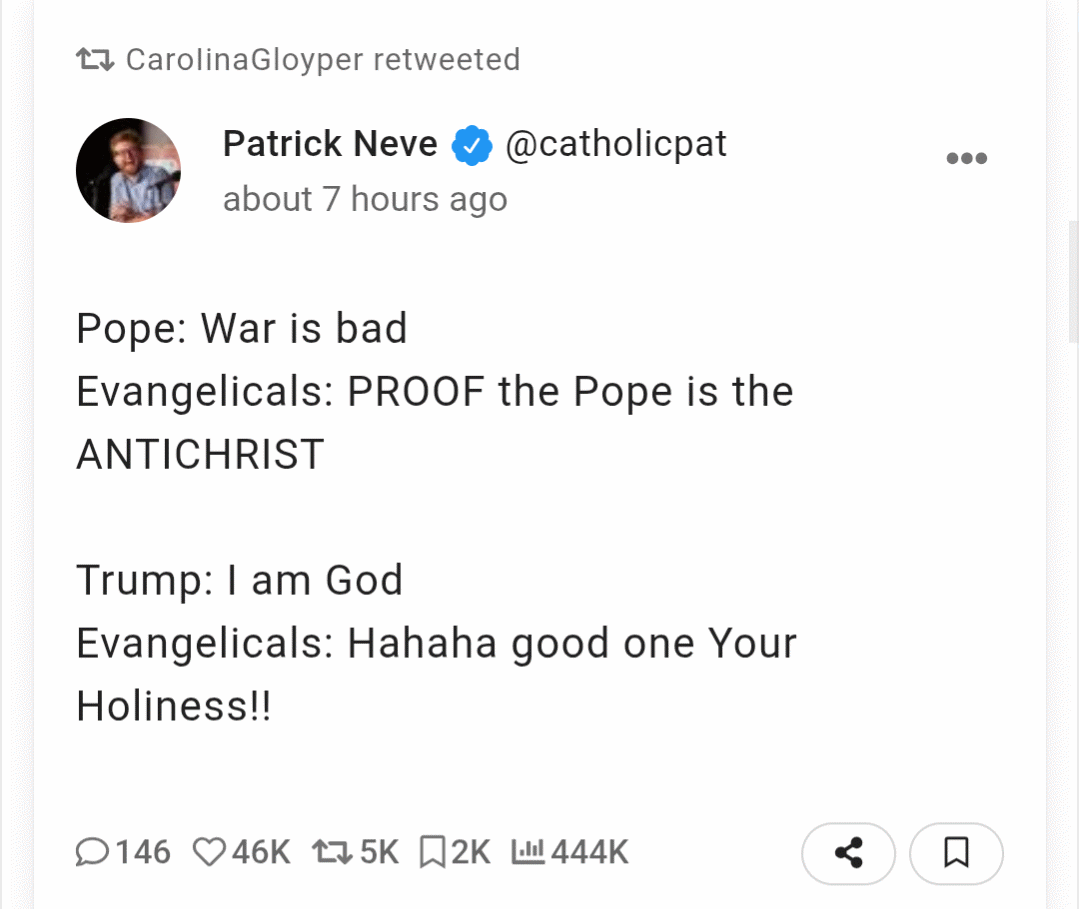The height and width of the screenshot is (909, 1079).
Task: Open the Patrick Neve display name
Action: point(330,144)
